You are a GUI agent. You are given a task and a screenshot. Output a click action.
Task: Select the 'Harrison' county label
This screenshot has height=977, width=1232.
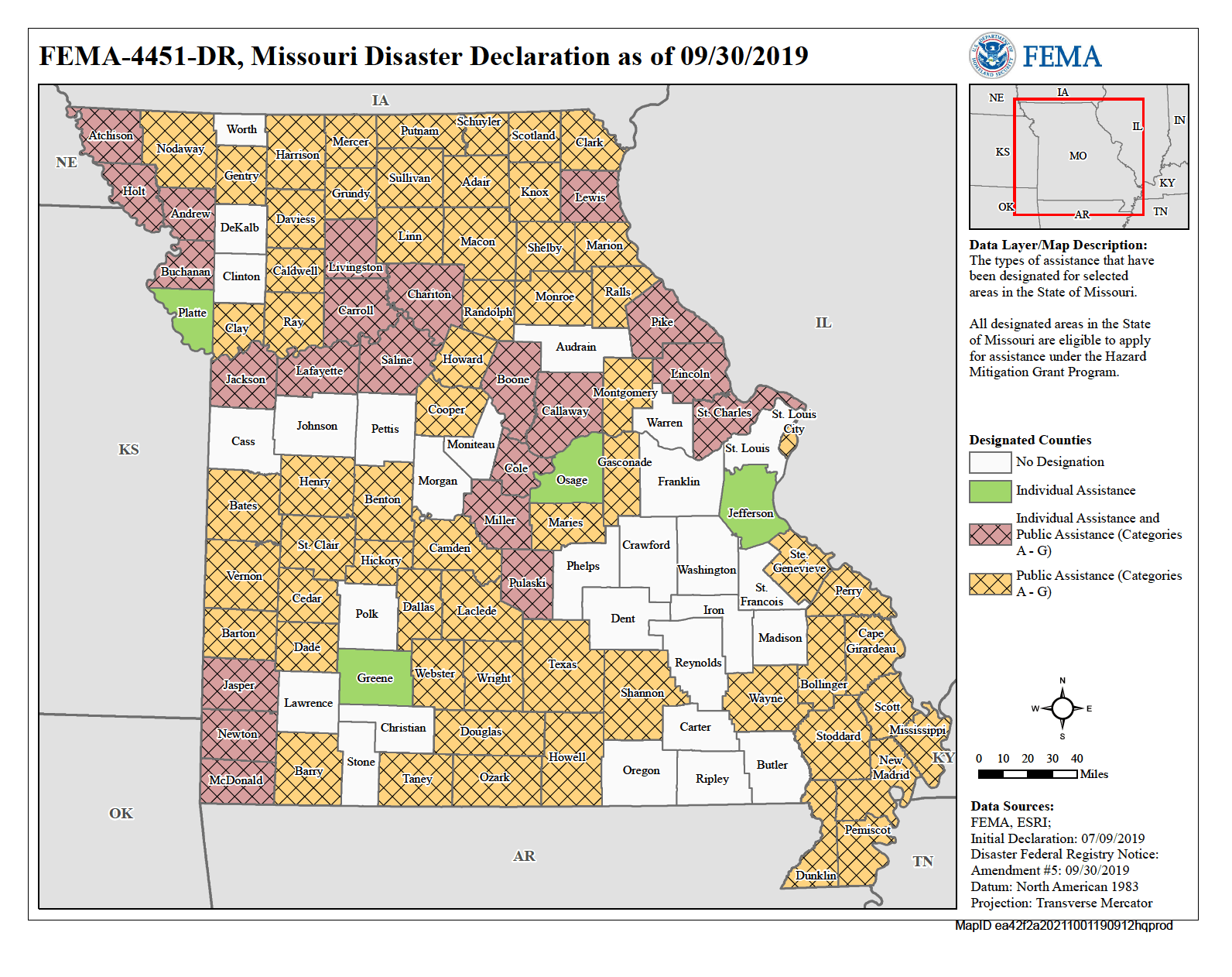point(297,155)
